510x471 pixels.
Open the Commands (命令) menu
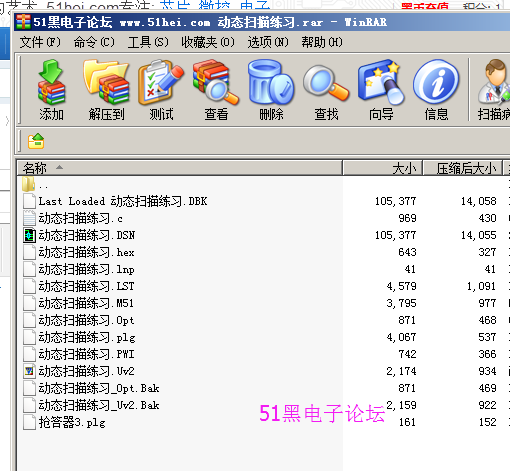(x=94, y=42)
